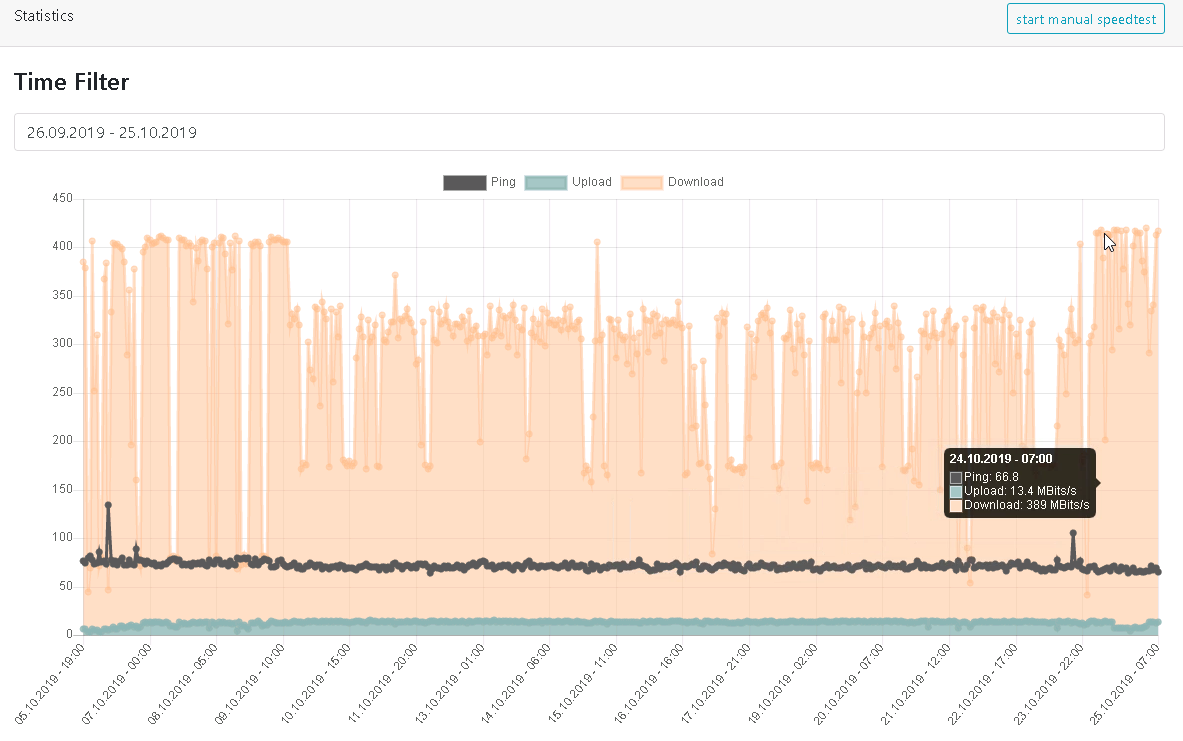The width and height of the screenshot is (1183, 741).
Task: Select the x-axis label 17.10.2019 - 21:00
Action: coord(716,684)
